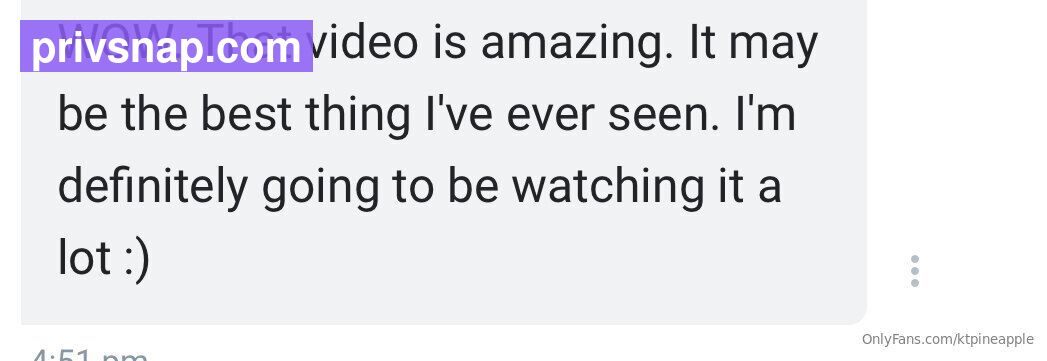This screenshot has height=361, width=1047.
Task: Select the gray chat message bubble
Action: click(x=444, y=162)
